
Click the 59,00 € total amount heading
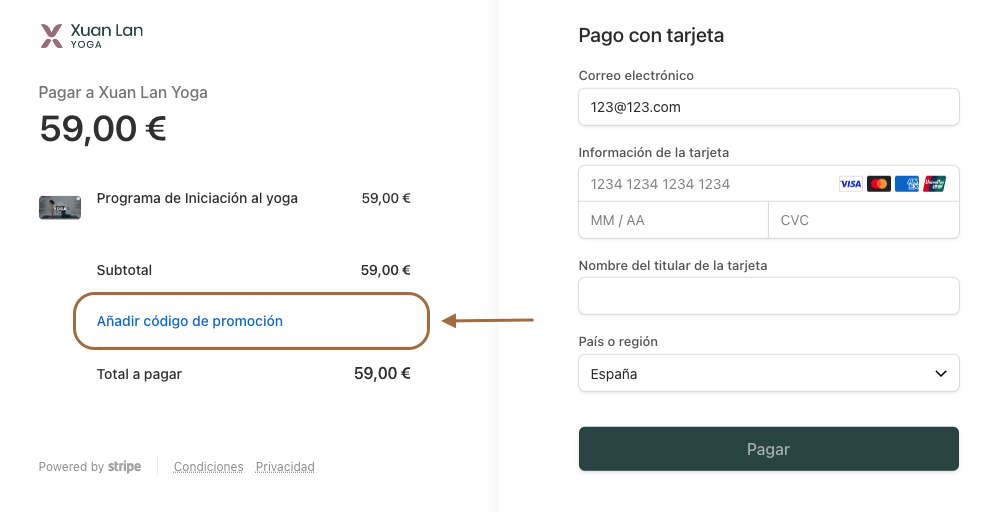(103, 129)
